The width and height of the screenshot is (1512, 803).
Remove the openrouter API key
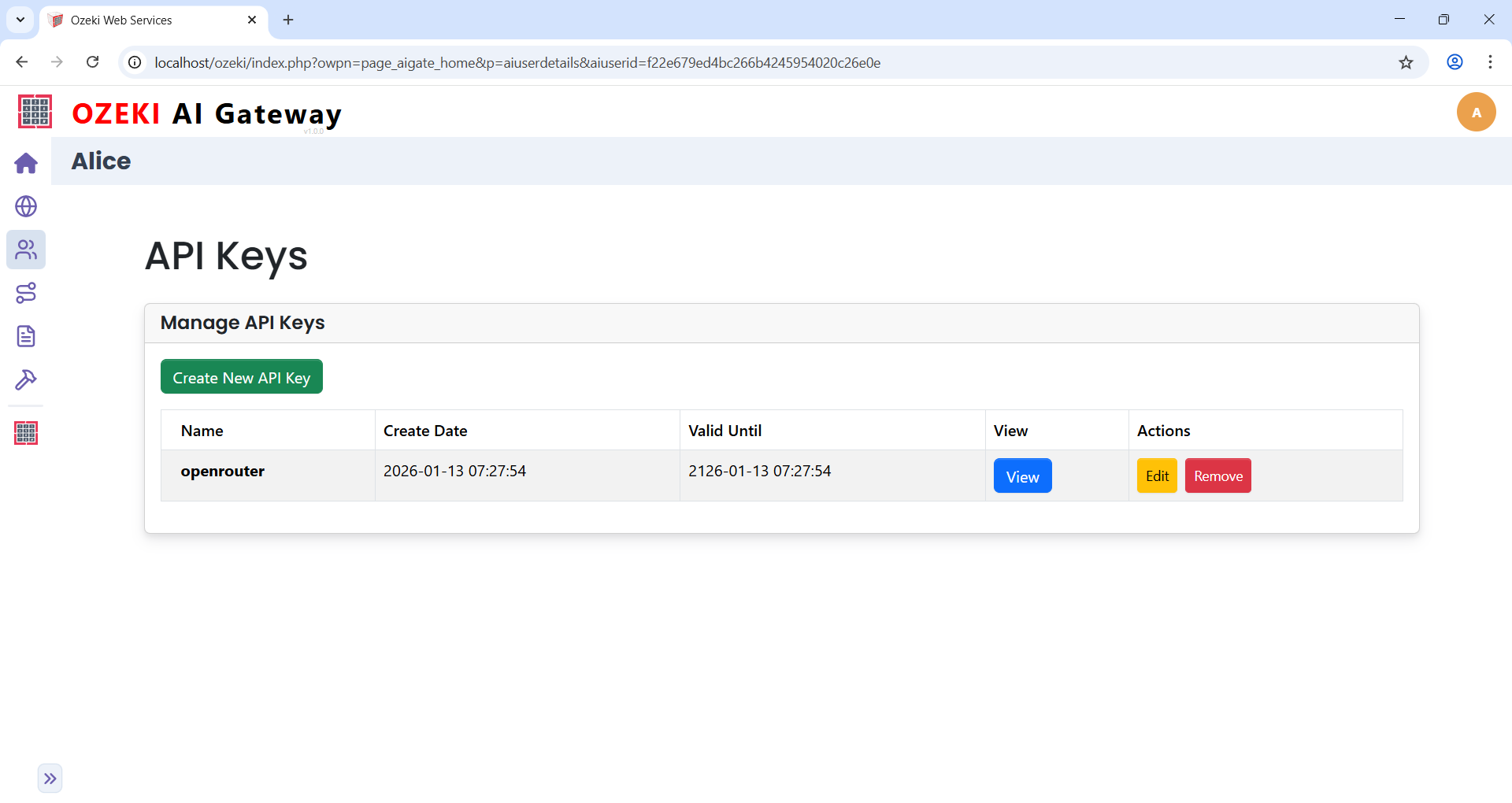pyautogui.click(x=1217, y=476)
